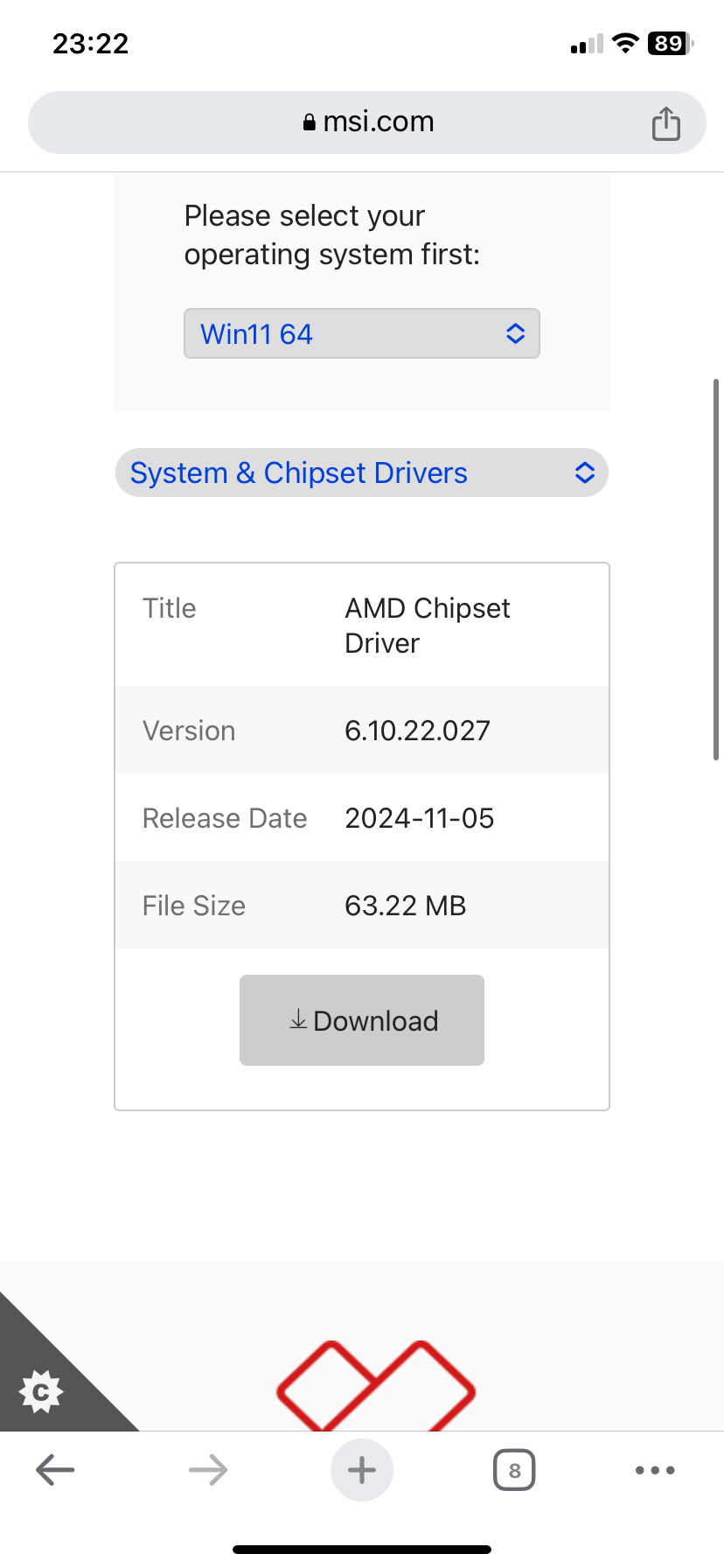Open the tab switcher showing 8 tabs
The height and width of the screenshot is (1568, 724).
point(514,1470)
